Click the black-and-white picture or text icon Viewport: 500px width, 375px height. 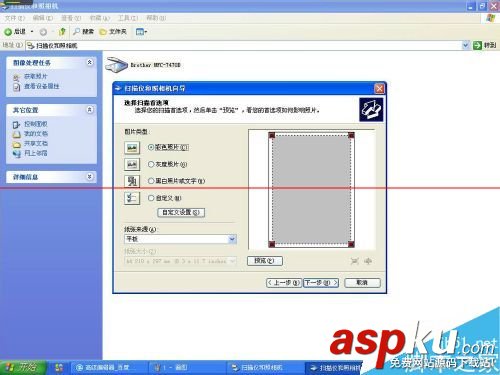coord(132,181)
